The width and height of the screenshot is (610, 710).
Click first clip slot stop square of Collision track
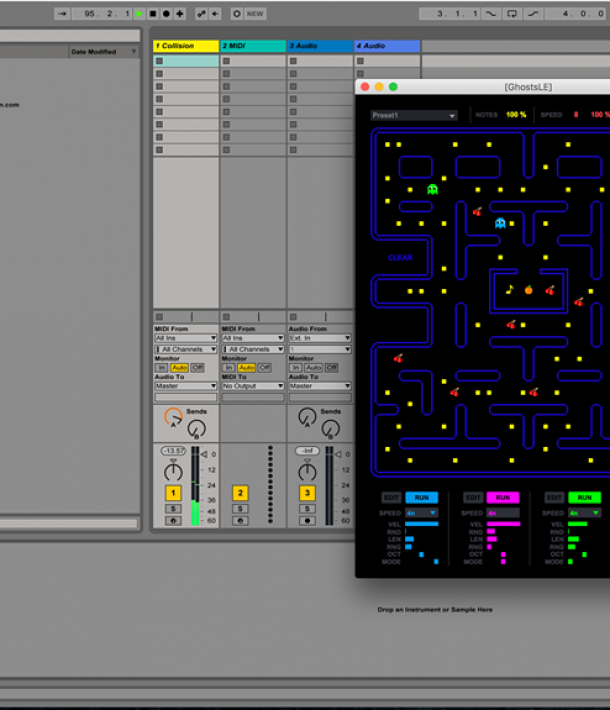[x=159, y=61]
